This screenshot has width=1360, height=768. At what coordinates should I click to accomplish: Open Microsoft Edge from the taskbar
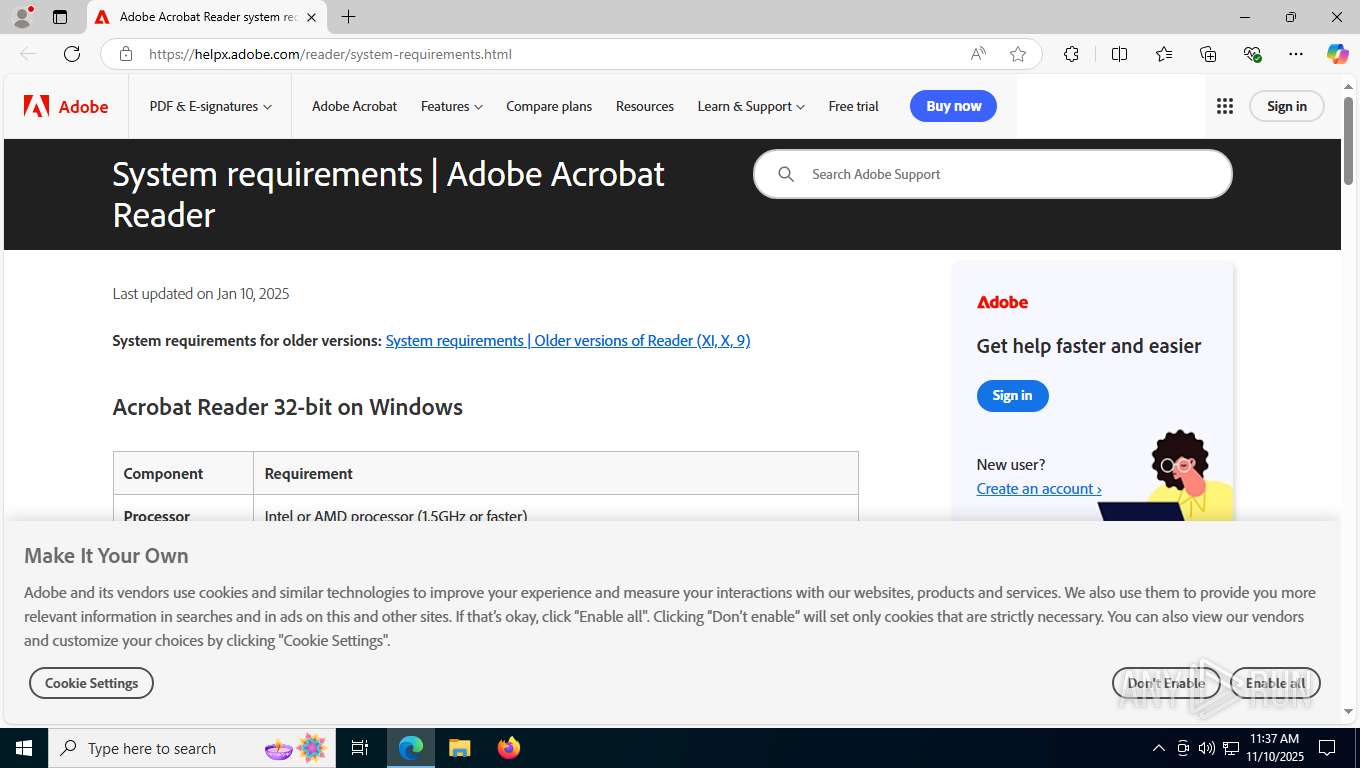click(411, 748)
